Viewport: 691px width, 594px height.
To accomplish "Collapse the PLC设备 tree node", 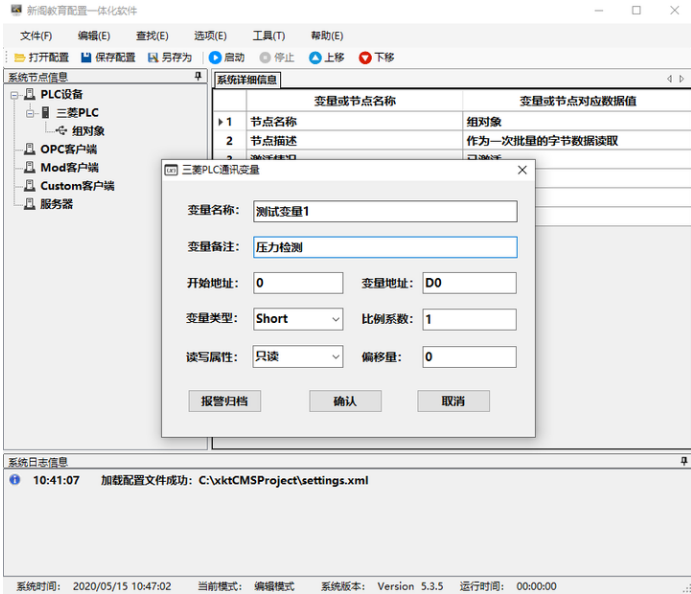I will pos(15,95).
